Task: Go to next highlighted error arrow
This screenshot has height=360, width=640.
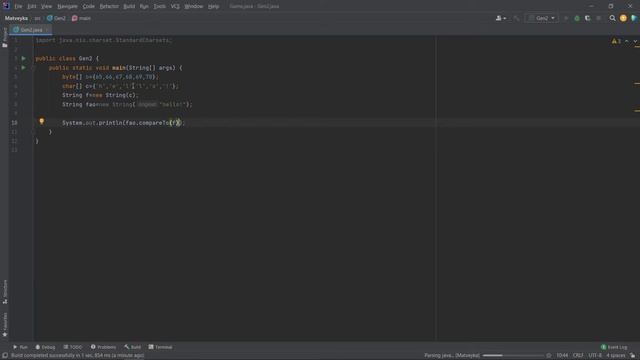Action: pyautogui.click(x=635, y=41)
